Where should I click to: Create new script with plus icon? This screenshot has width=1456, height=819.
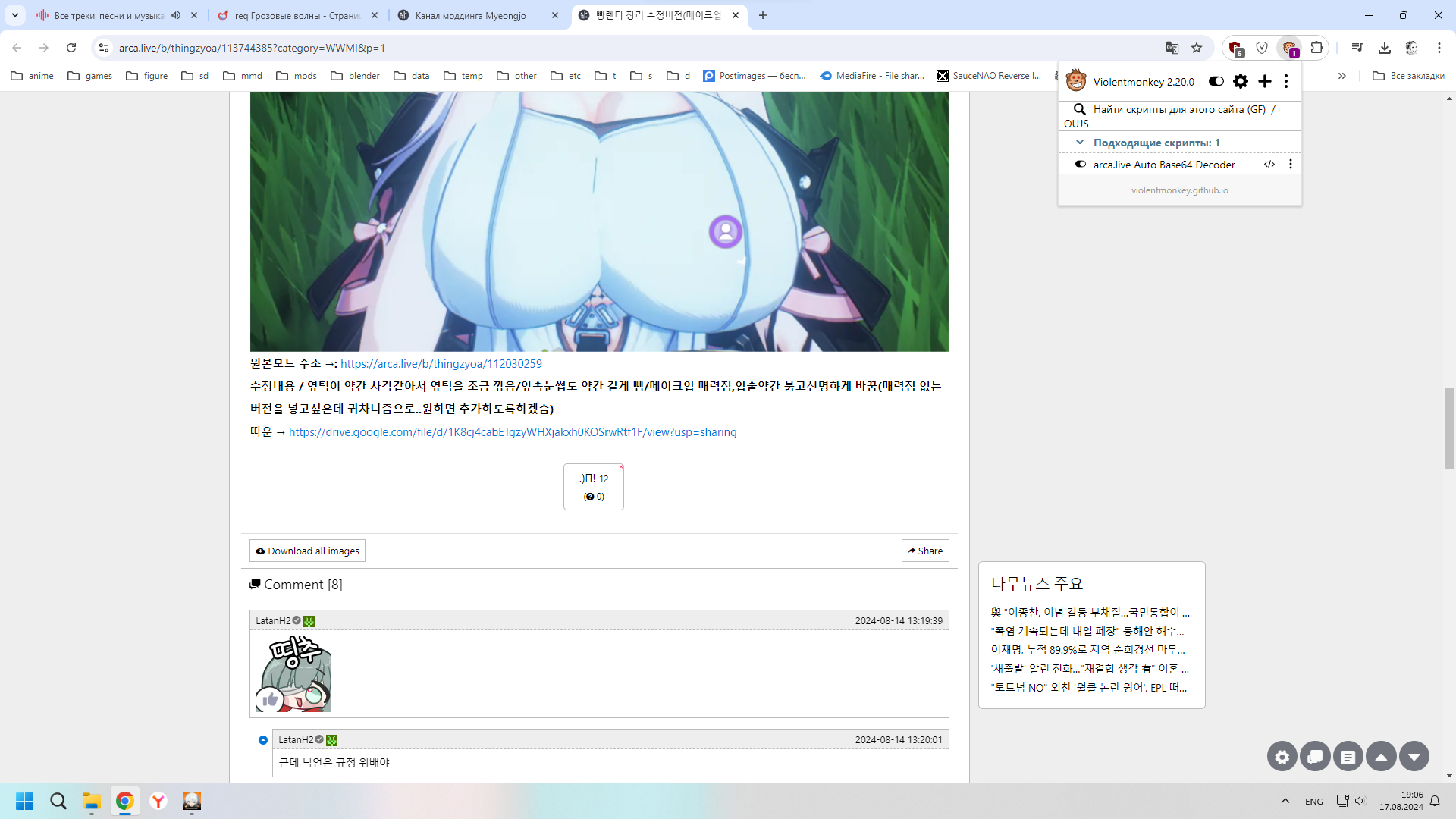click(x=1264, y=81)
